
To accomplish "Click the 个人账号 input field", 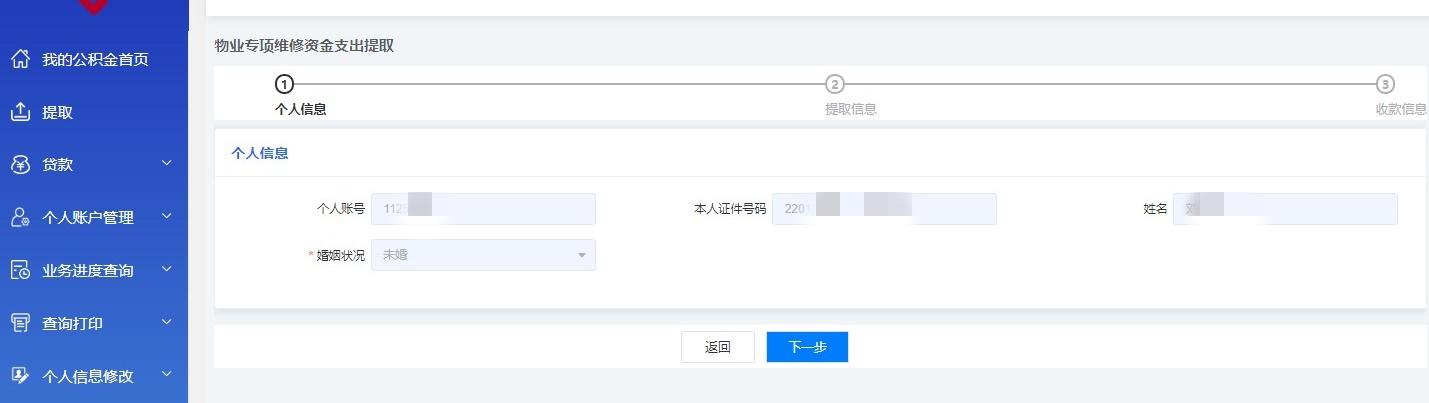I will click(483, 209).
